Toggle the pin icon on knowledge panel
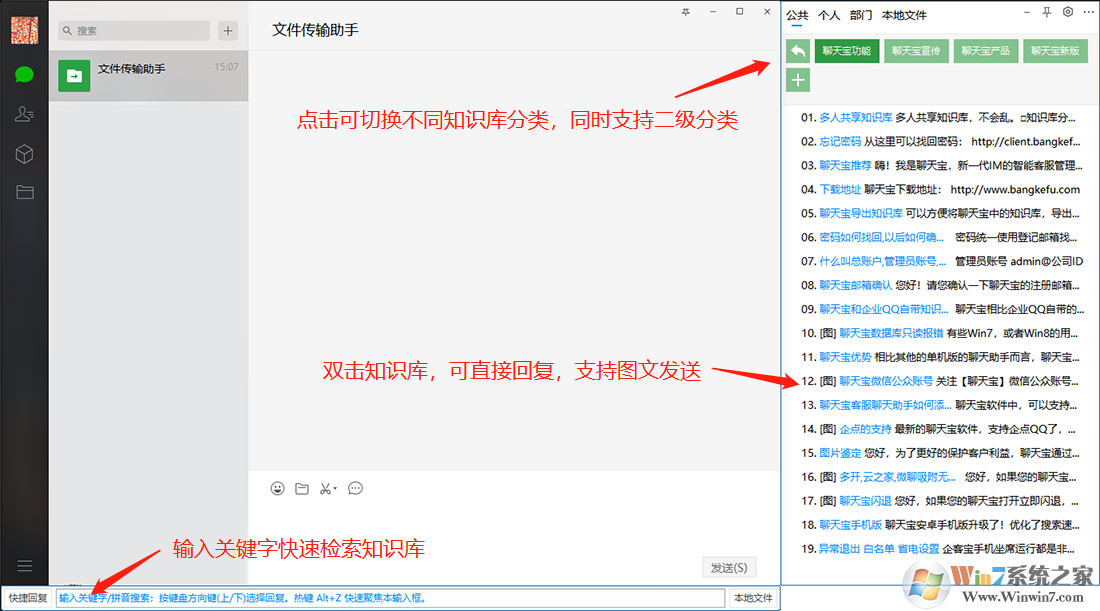 [x=1046, y=13]
